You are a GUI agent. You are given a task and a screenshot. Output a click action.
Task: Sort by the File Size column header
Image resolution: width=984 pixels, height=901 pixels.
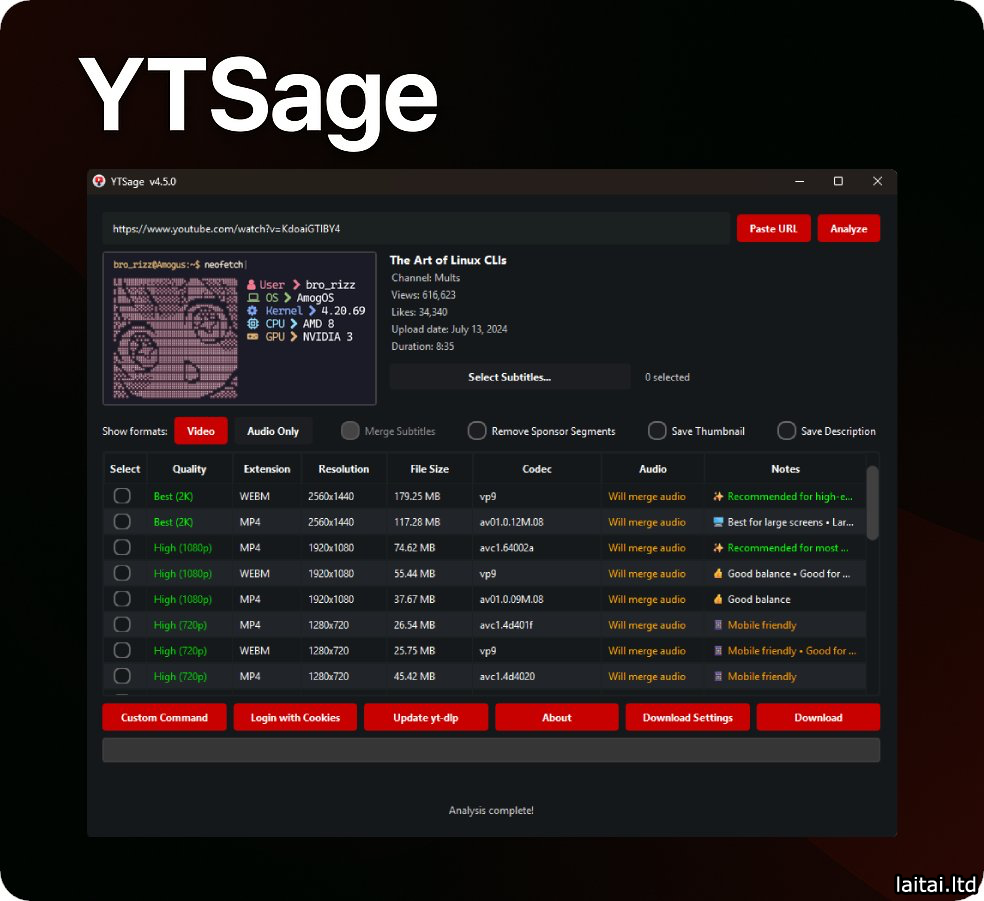click(x=429, y=469)
